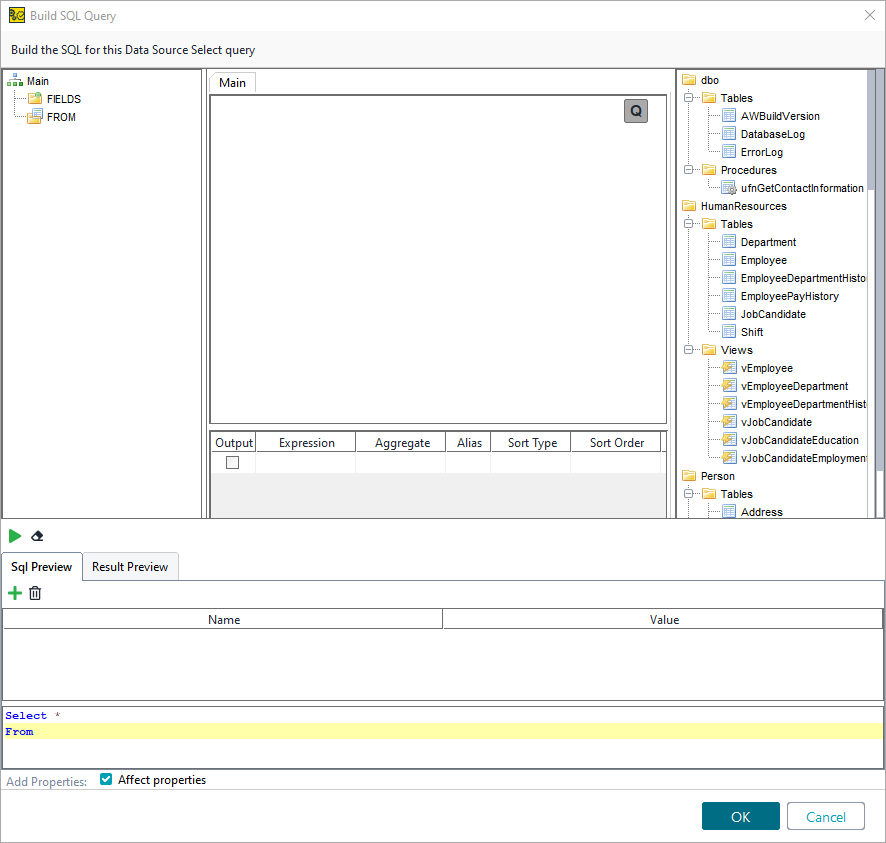The height and width of the screenshot is (843, 886).
Task: Click the ufnGetContactInformation procedure icon
Action: (x=730, y=187)
